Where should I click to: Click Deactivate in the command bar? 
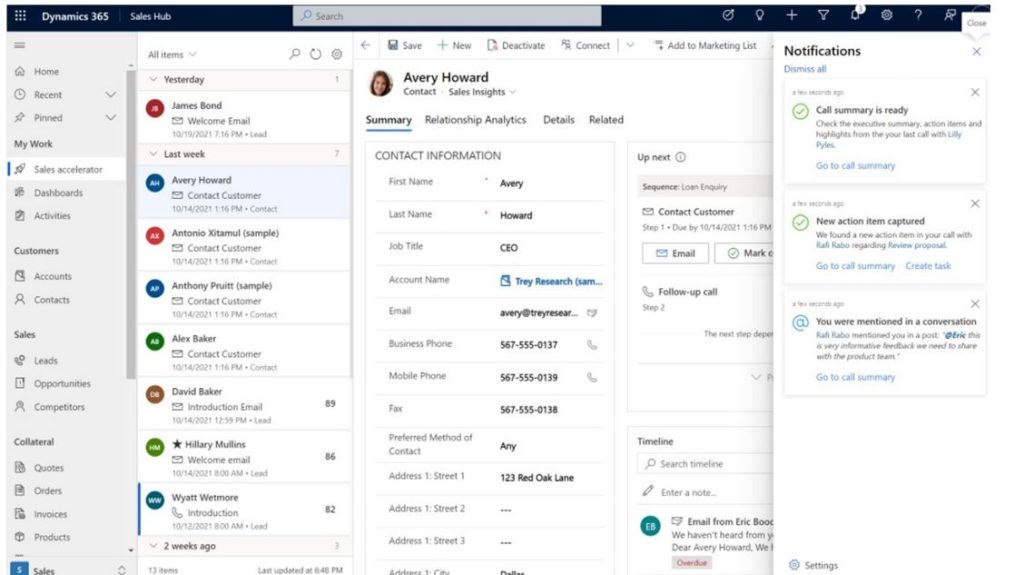[516, 45]
